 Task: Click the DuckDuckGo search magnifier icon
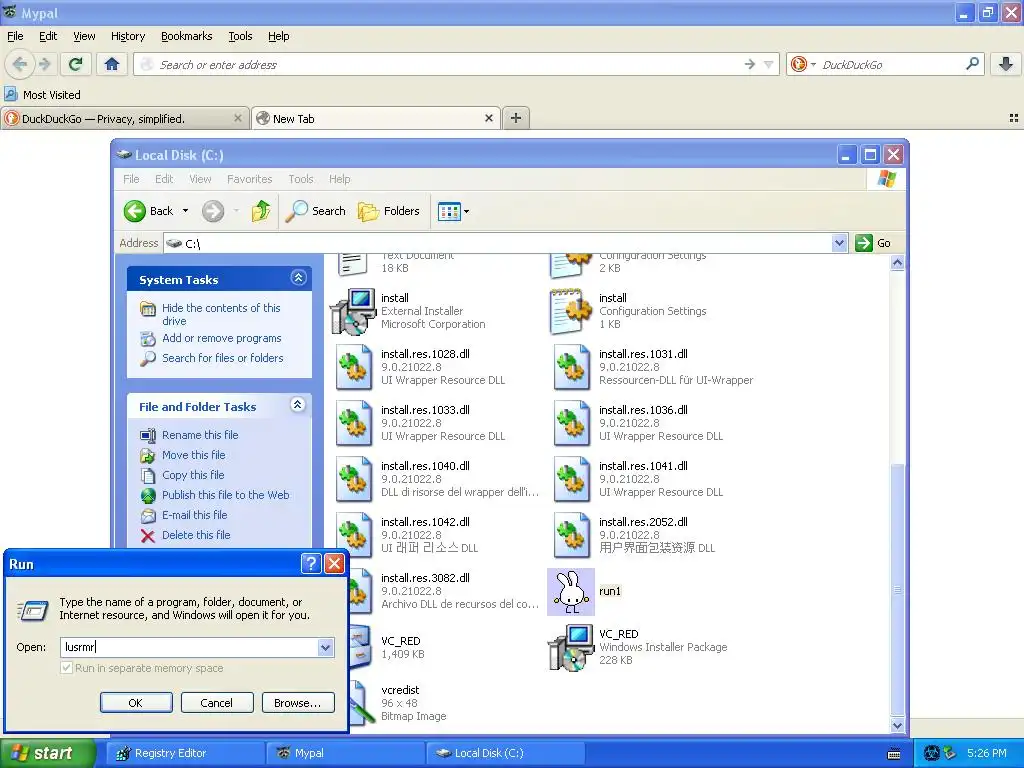(x=972, y=64)
